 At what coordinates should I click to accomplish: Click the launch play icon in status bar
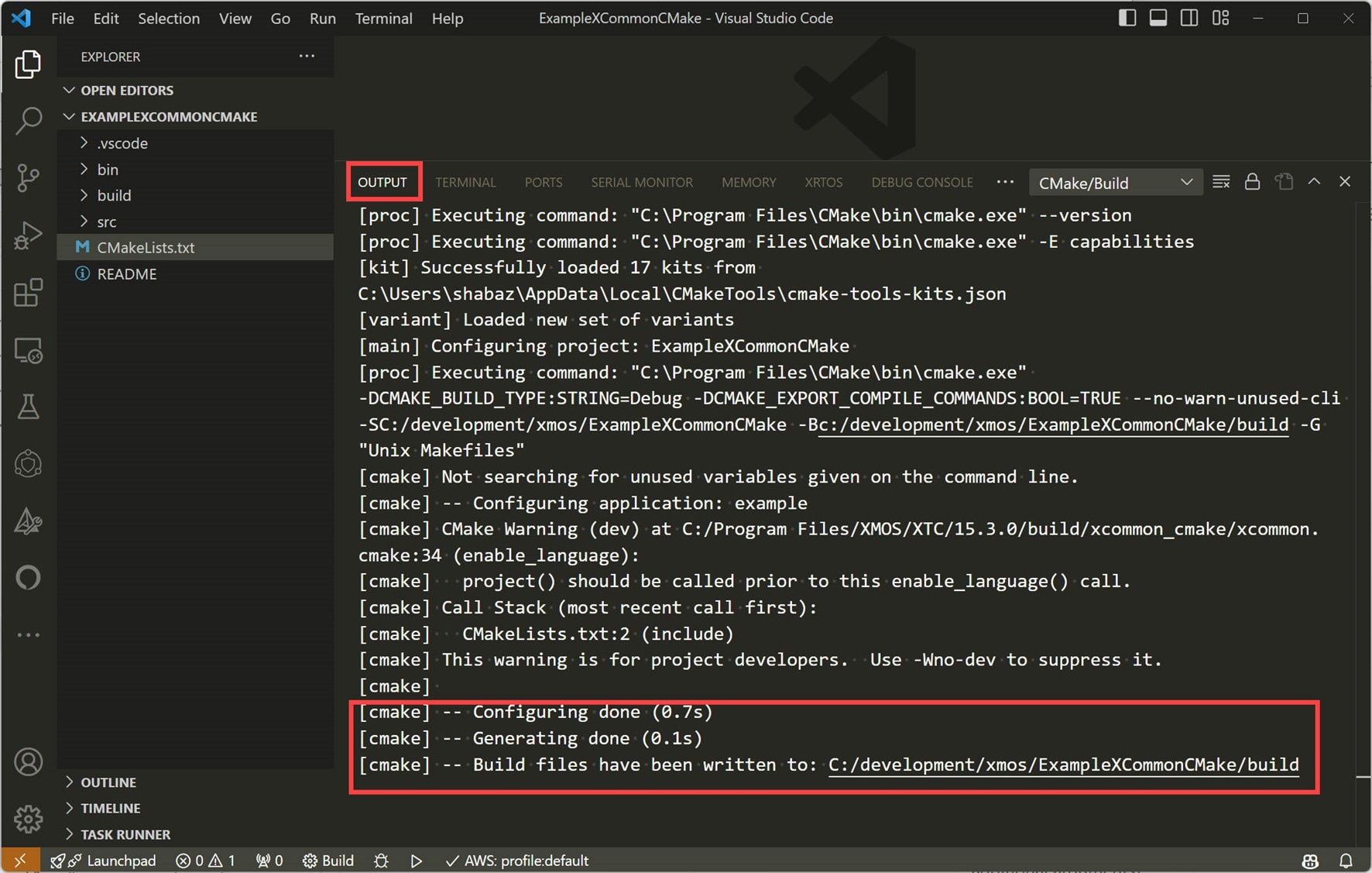click(x=417, y=861)
